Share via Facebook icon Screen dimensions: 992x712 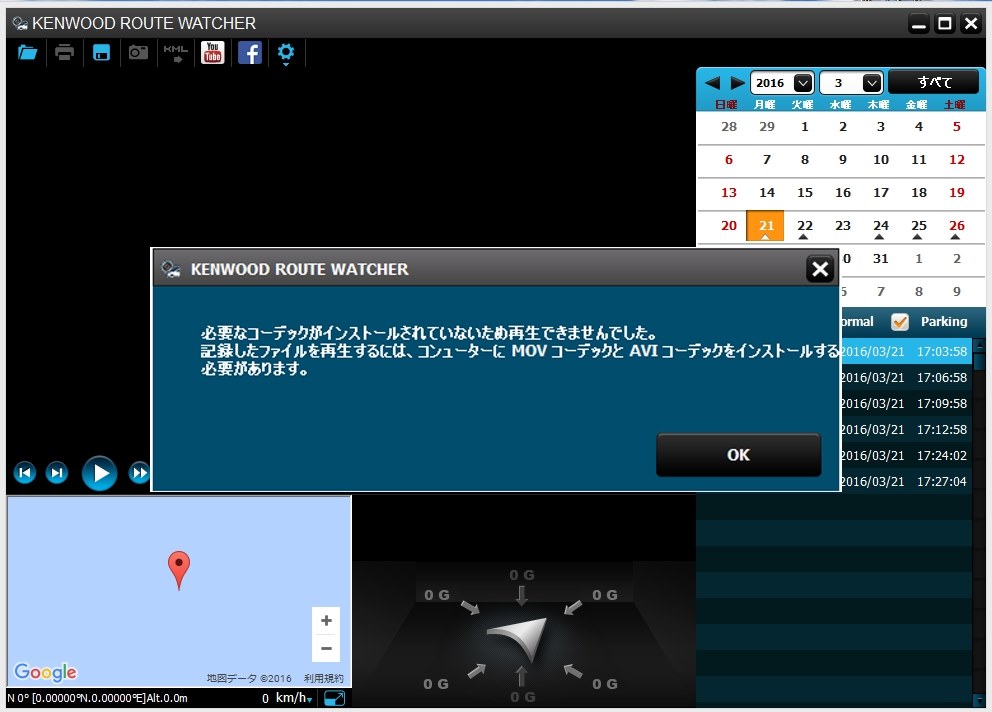(250, 53)
